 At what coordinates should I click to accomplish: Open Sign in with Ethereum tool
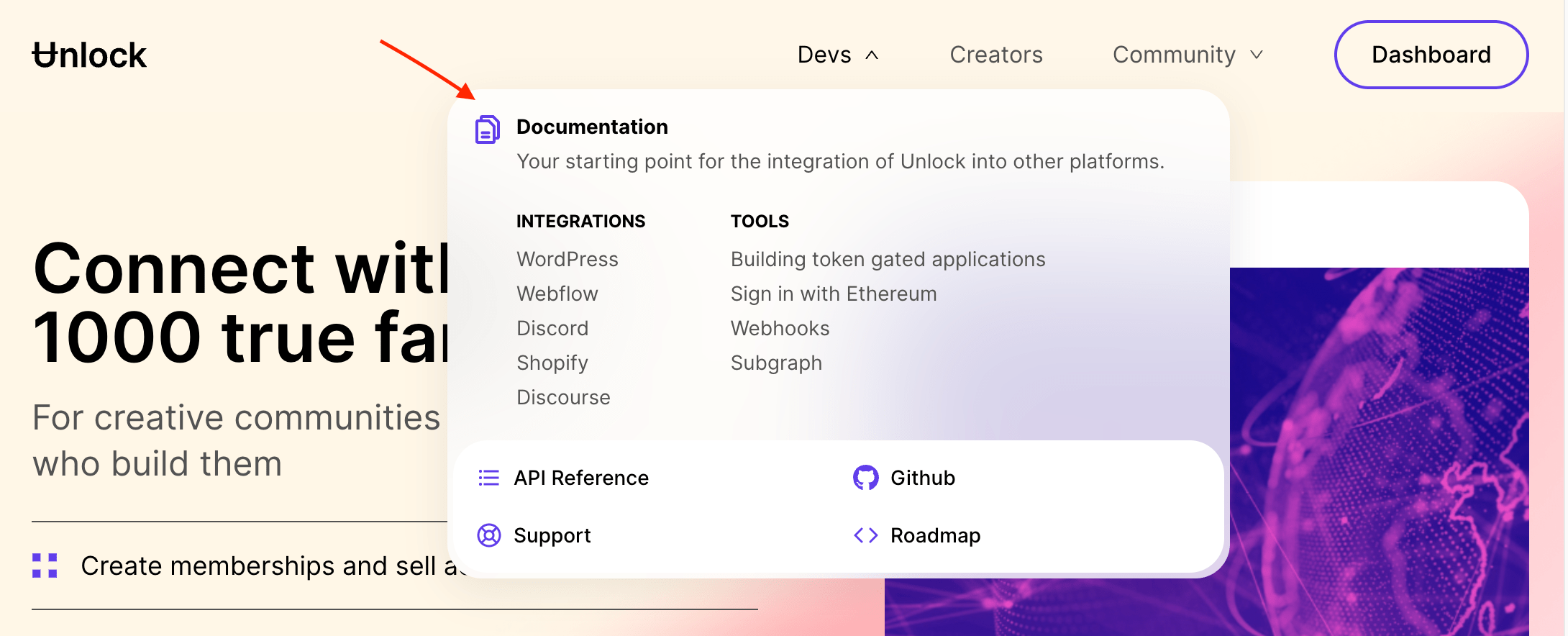(834, 294)
